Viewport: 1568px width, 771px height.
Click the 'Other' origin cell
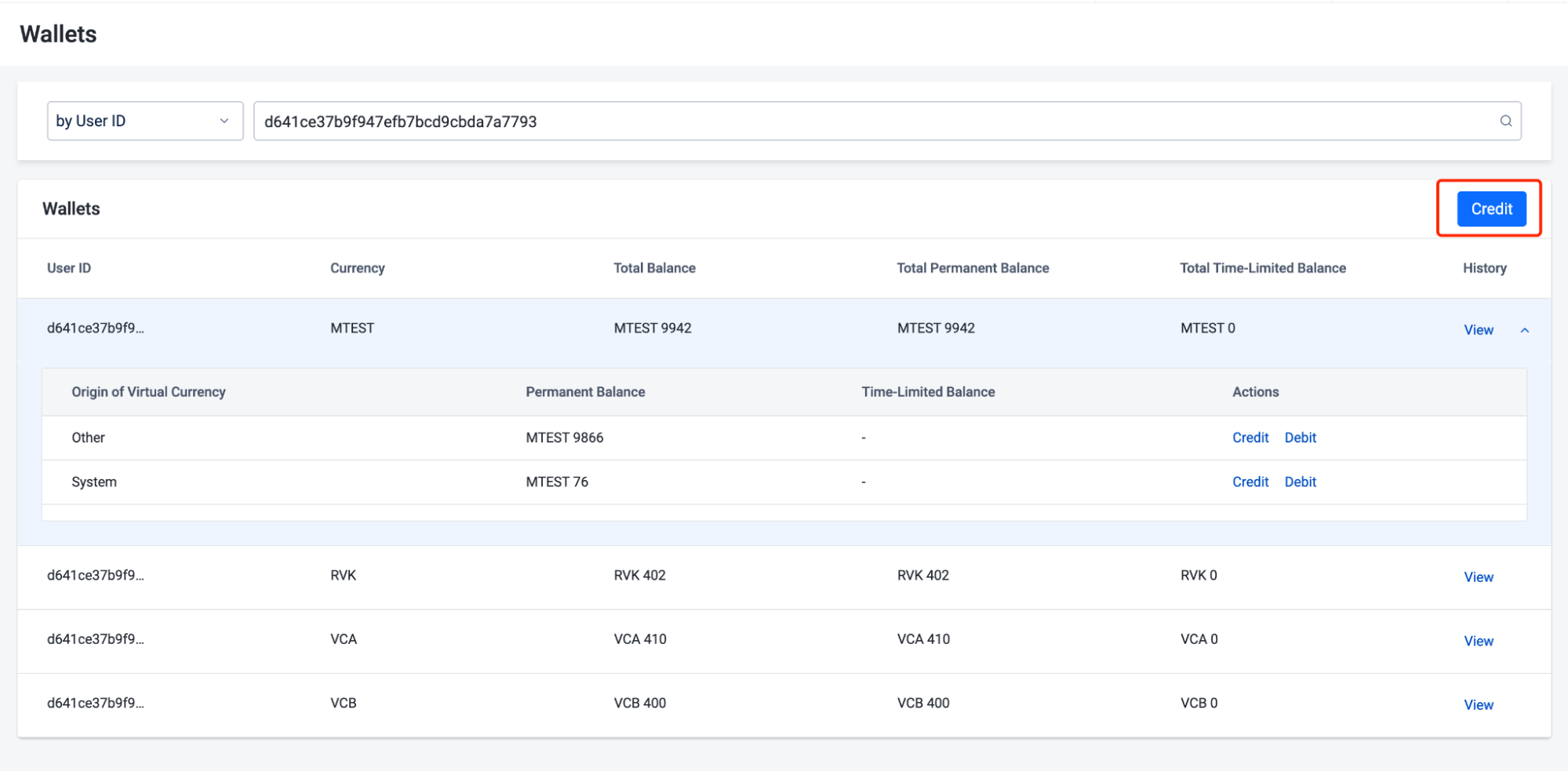point(88,438)
